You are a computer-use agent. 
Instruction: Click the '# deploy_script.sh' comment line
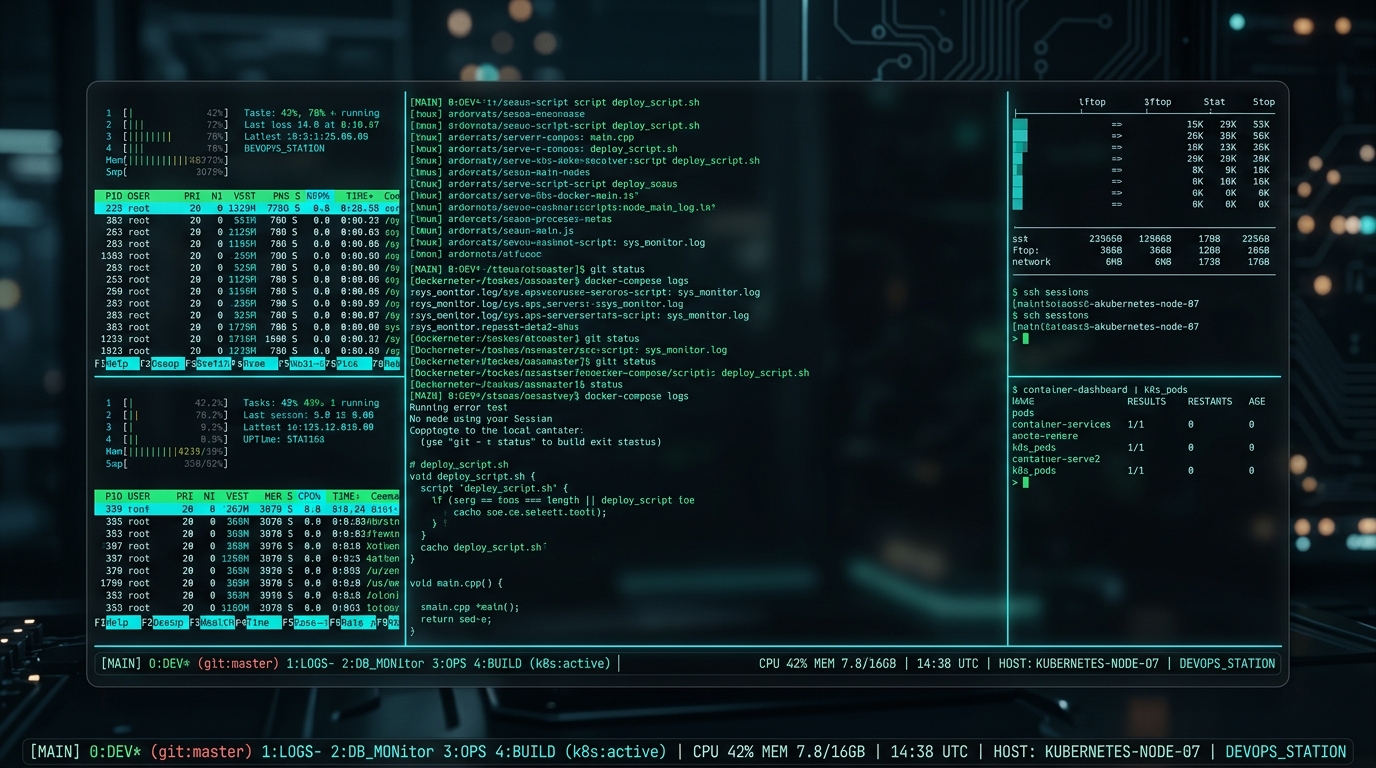pyautogui.click(x=459, y=465)
